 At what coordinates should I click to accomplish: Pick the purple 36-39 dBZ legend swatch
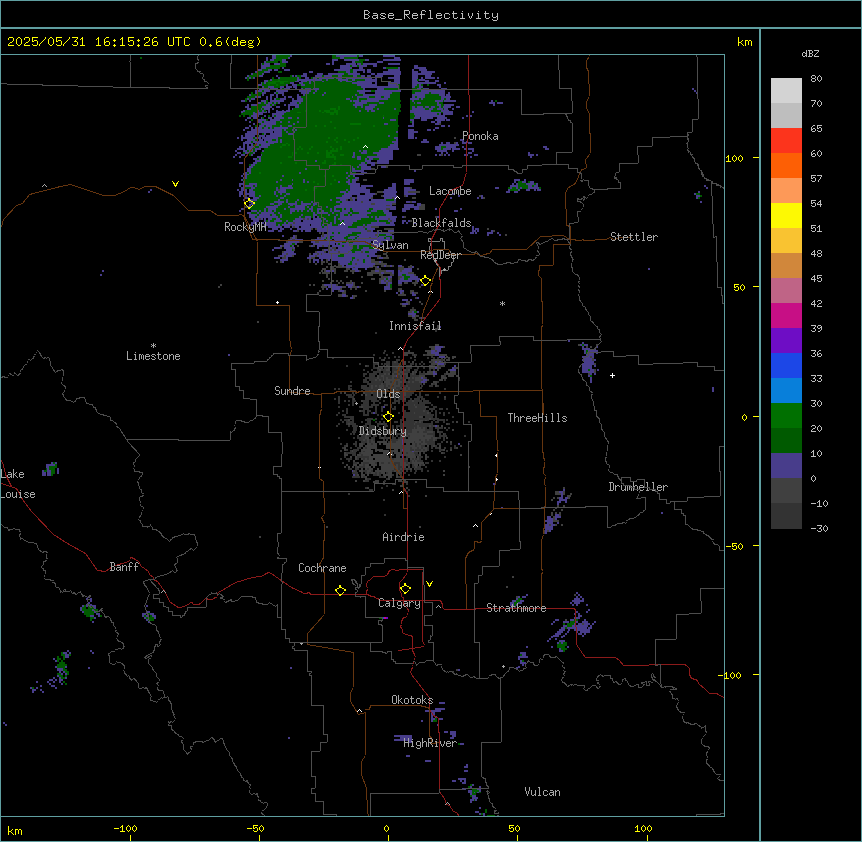pyautogui.click(x=786, y=341)
